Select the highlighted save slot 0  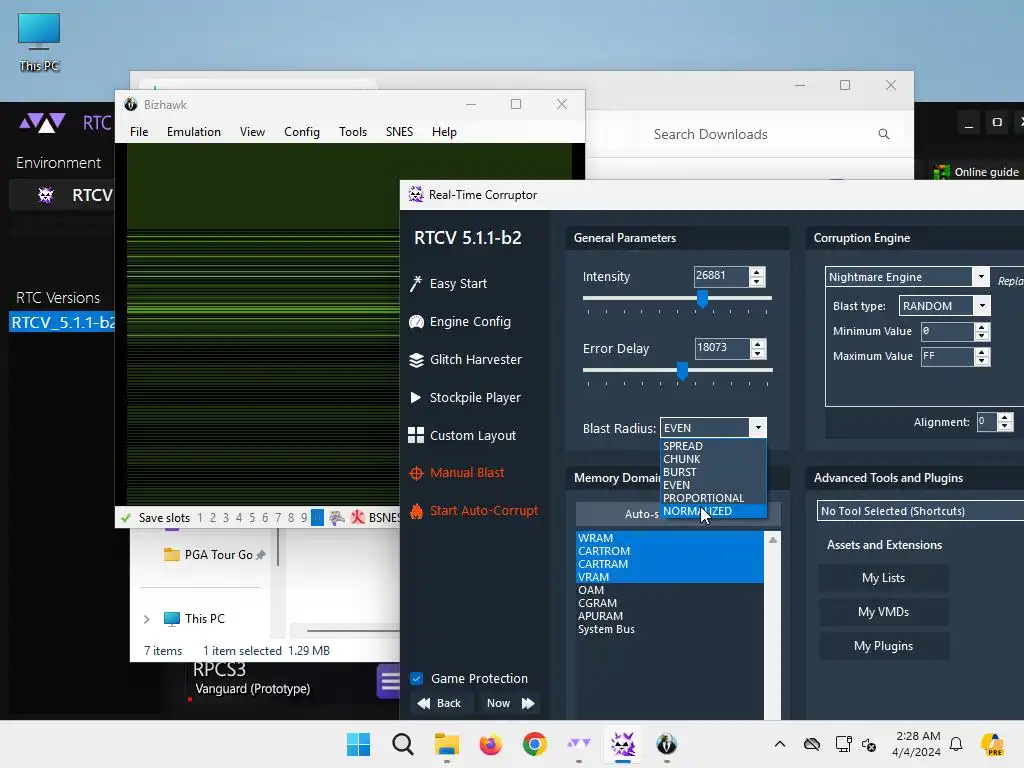(317, 518)
